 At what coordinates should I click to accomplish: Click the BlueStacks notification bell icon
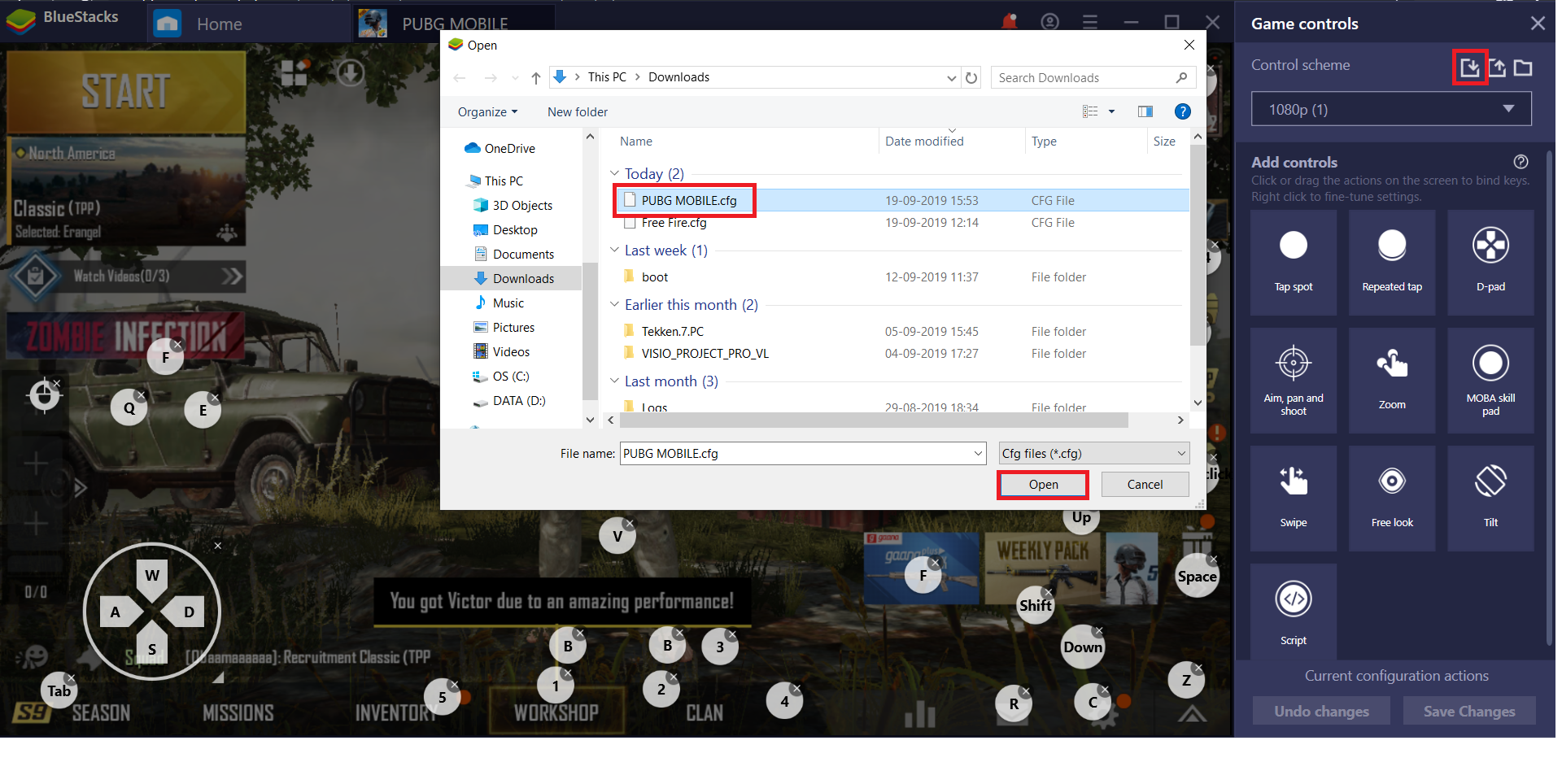click(1010, 22)
